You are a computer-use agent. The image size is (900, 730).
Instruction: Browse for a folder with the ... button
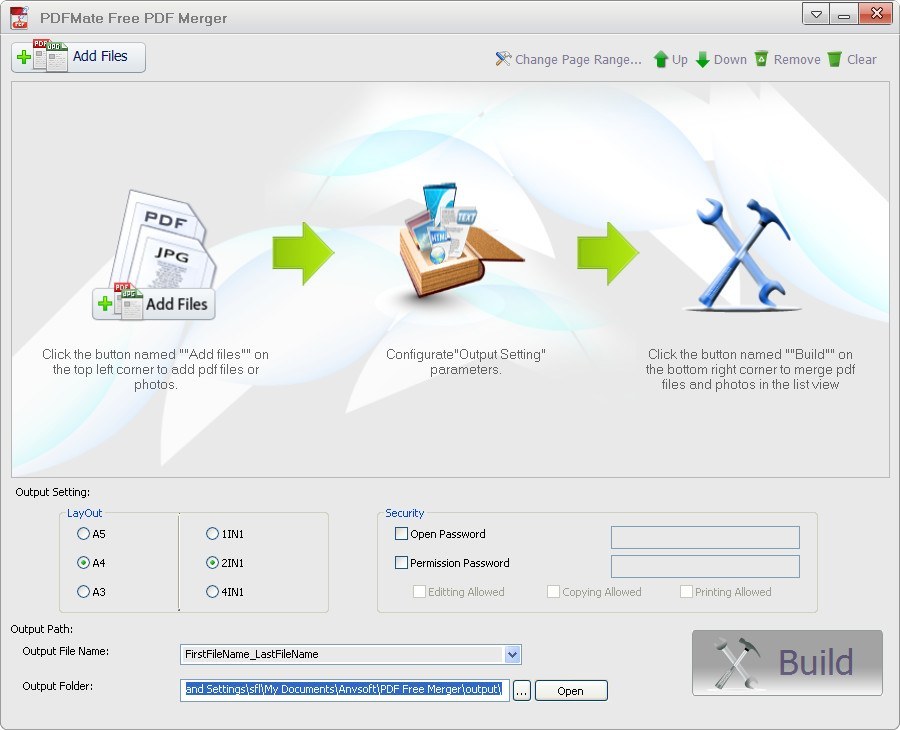(522, 690)
